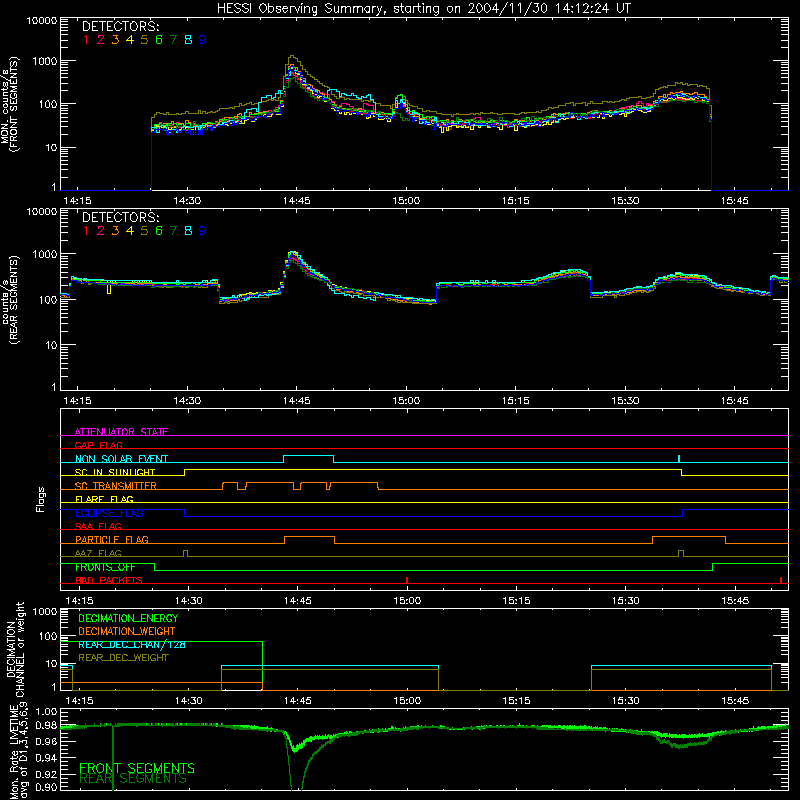Select the ECLIPSE_FLAG label

coord(109,513)
